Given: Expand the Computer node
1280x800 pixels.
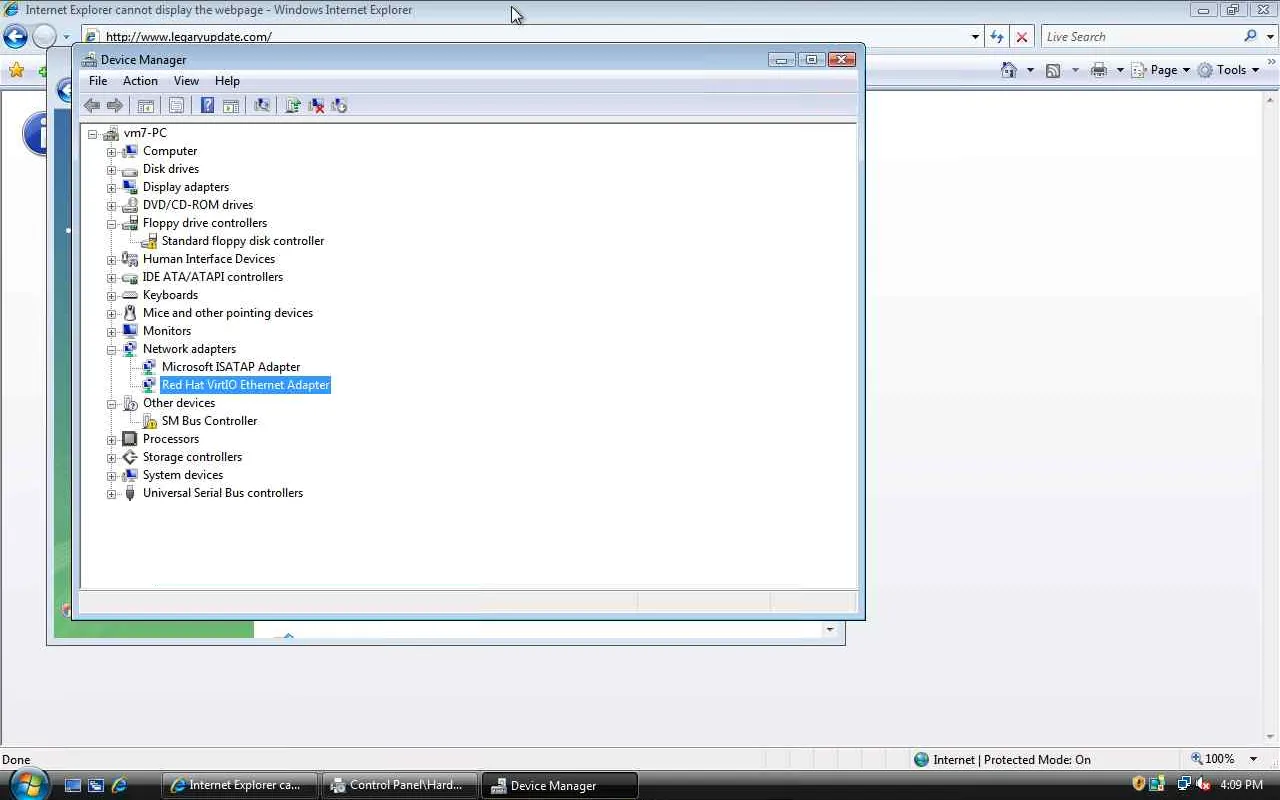Looking at the screenshot, I should (112, 151).
